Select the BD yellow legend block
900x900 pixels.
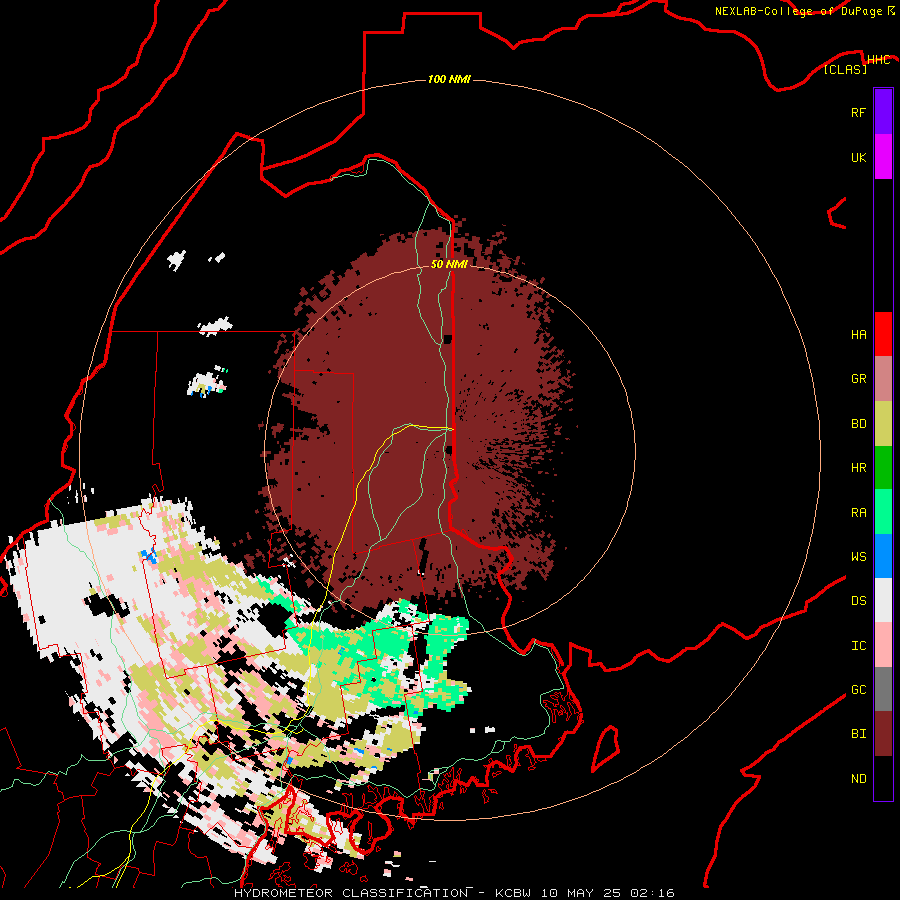click(883, 424)
